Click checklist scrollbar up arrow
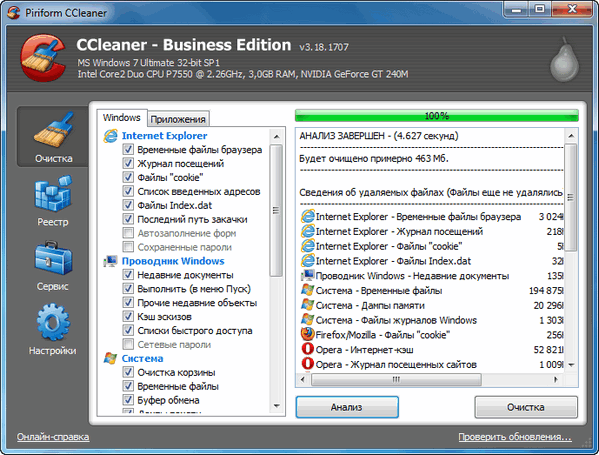The width and height of the screenshot is (599, 455). tap(277, 136)
